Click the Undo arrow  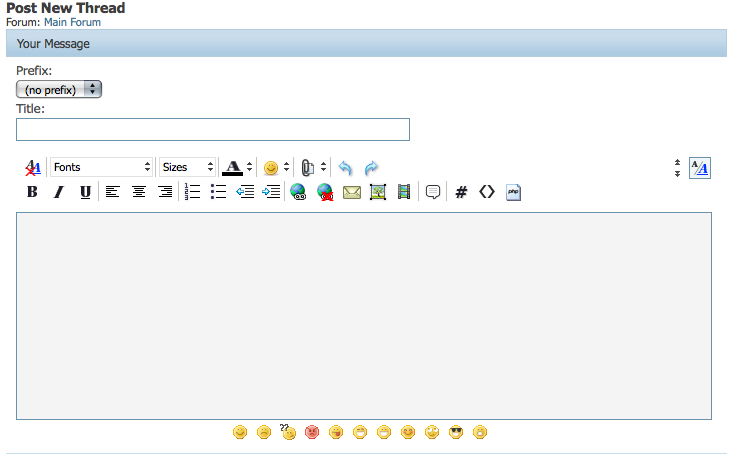point(346,168)
